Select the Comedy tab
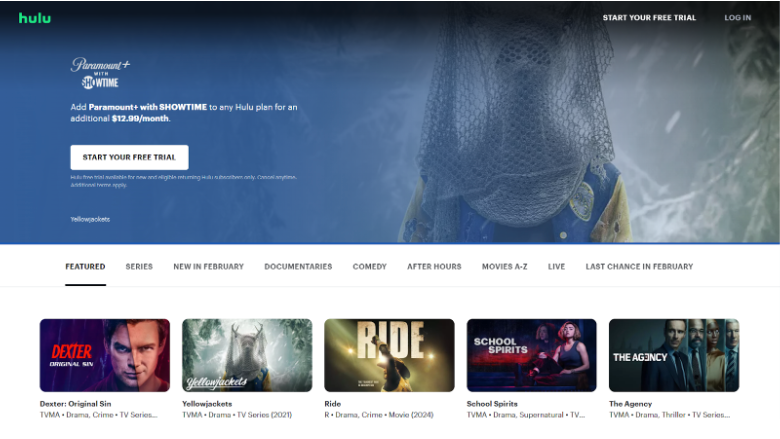Image resolution: width=780 pixels, height=439 pixels. [370, 266]
